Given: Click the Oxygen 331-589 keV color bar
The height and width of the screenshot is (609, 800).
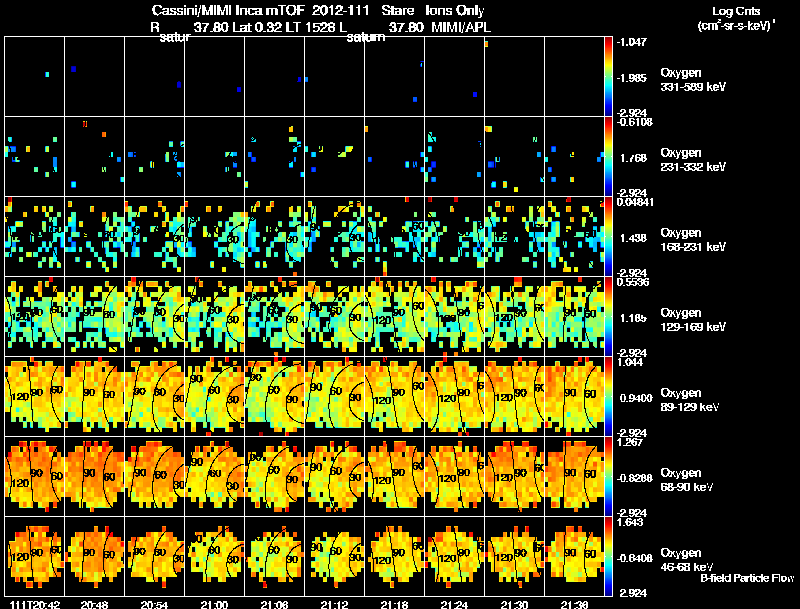Looking at the screenshot, I should click(608, 77).
